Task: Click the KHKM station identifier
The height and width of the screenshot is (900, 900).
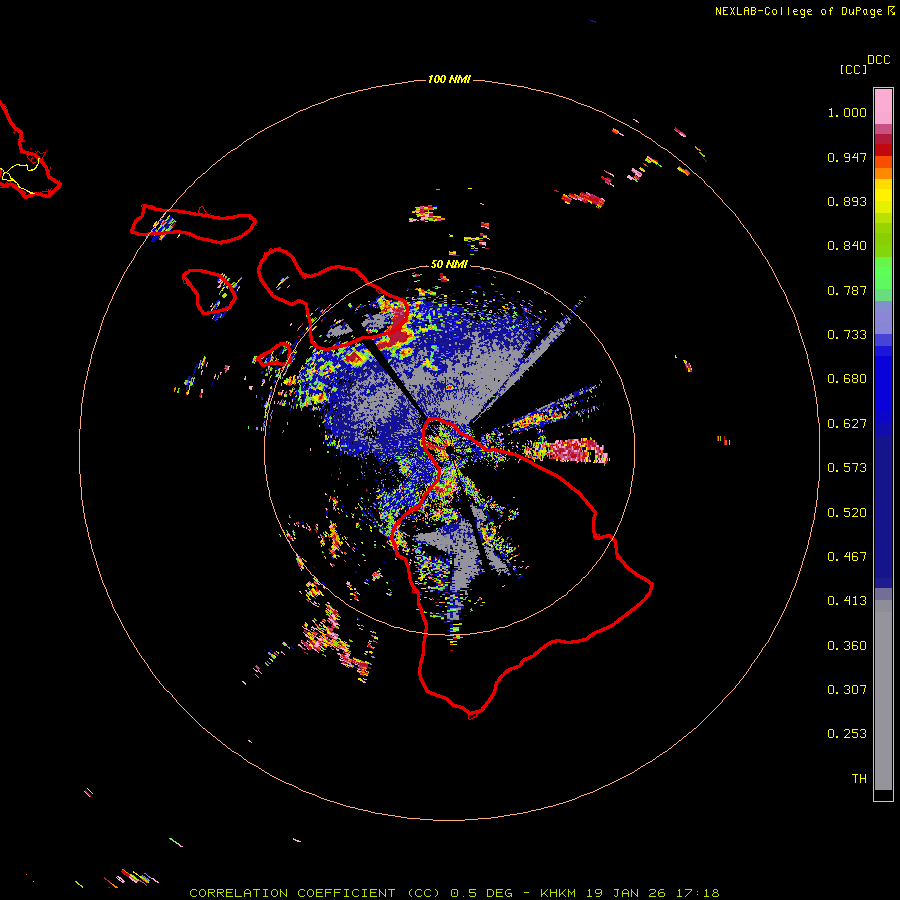Action: point(558,893)
